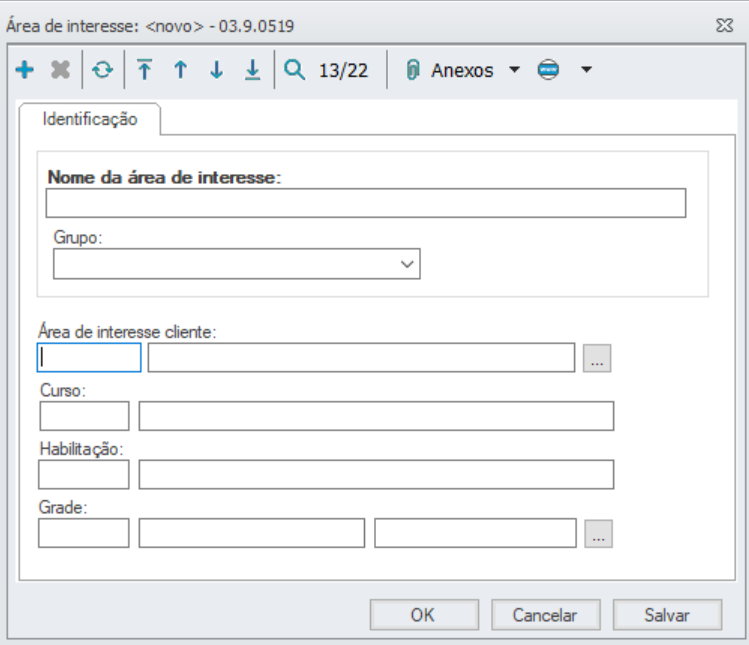The height and width of the screenshot is (645, 749).
Task: Go to previous record up arrow
Action: click(181, 70)
